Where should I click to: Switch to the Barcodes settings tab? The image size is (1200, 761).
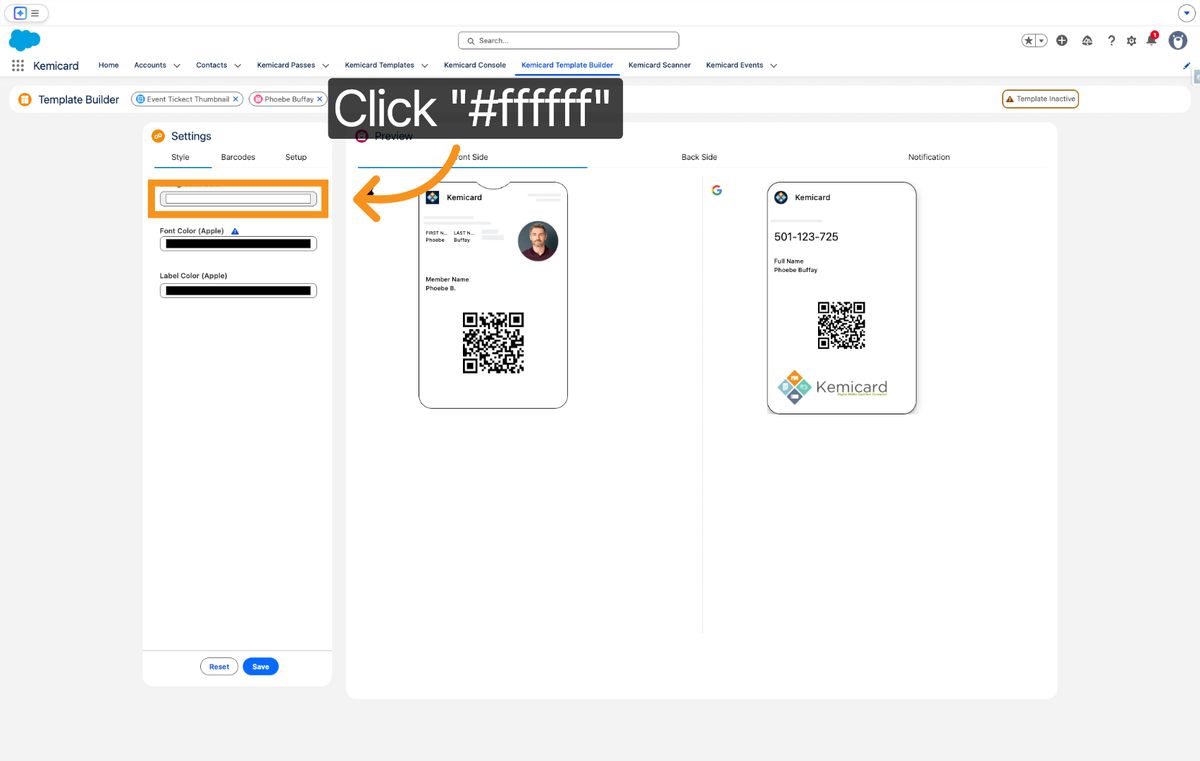[x=238, y=157]
